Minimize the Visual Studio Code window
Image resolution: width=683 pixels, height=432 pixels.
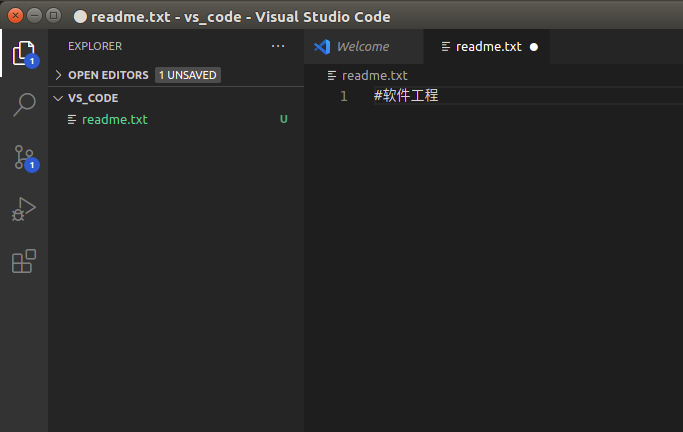(32, 16)
